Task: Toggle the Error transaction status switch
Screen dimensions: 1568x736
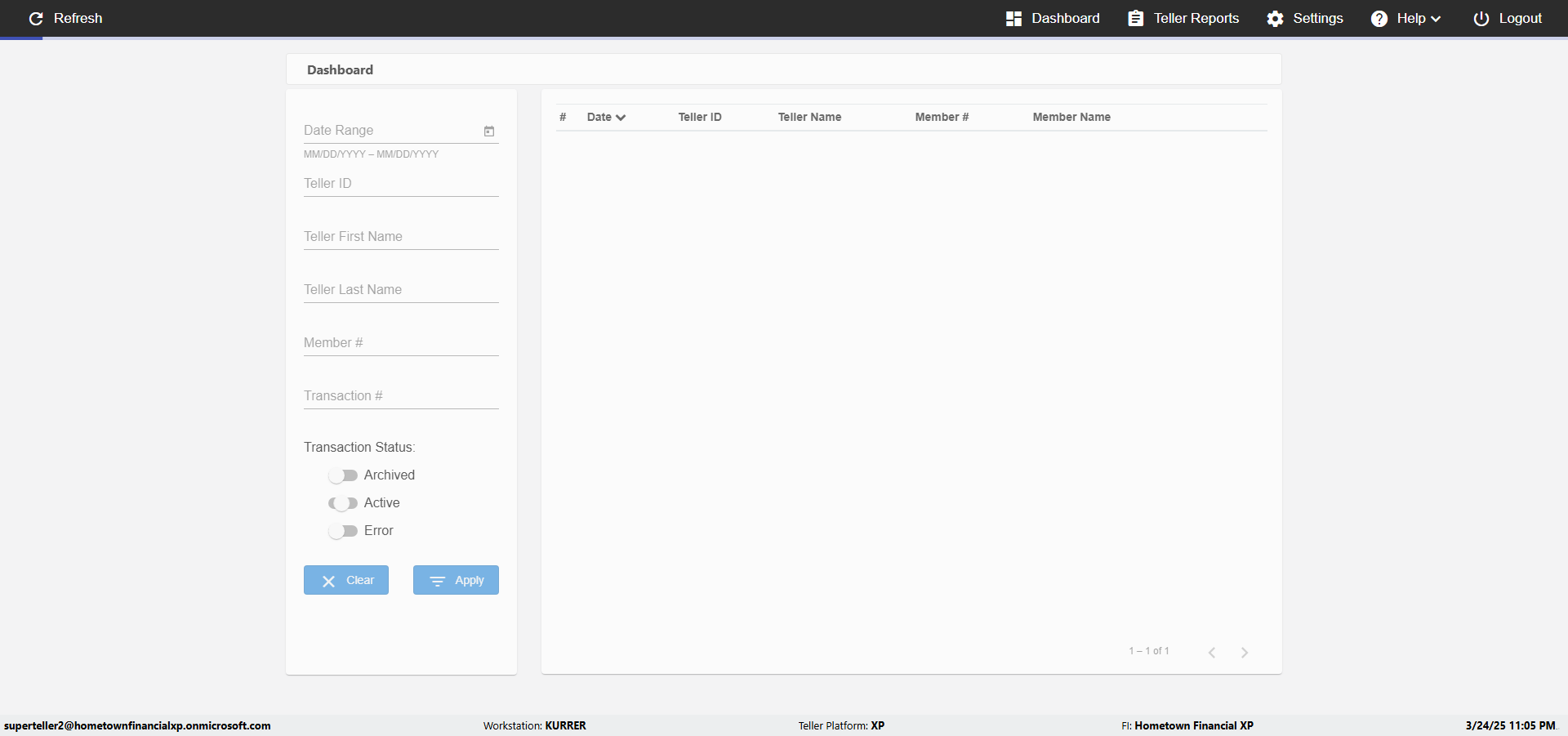Action: click(342, 531)
